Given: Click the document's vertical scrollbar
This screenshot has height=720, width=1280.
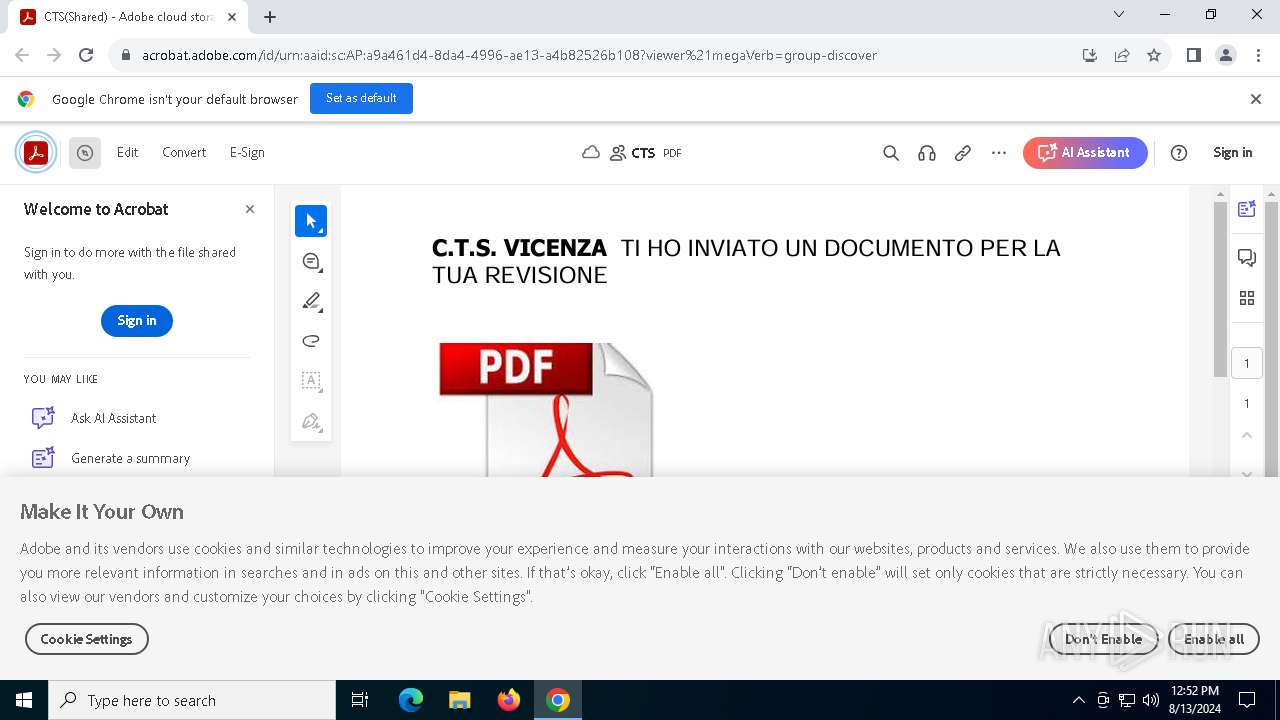Looking at the screenshot, I should coord(1220,289).
